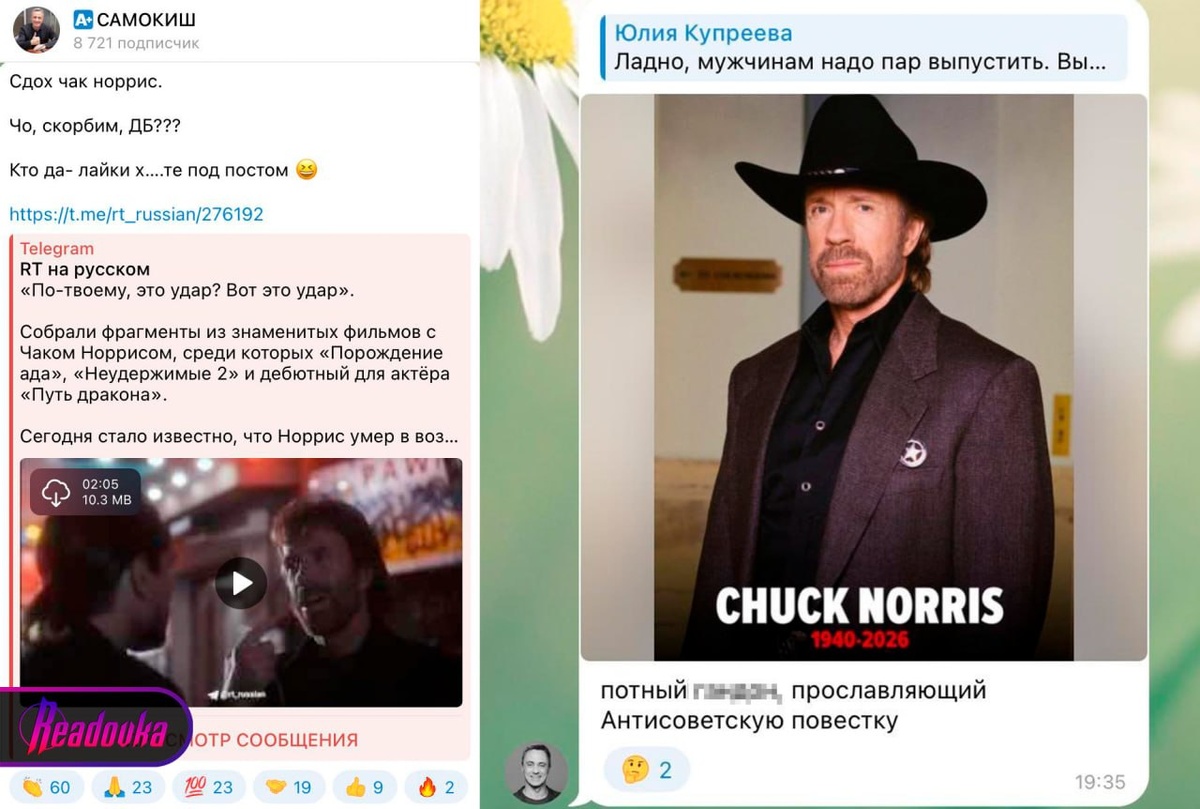1200x809 pixels.
Task: Add the clapping hands reaction (60)
Action: point(46,787)
